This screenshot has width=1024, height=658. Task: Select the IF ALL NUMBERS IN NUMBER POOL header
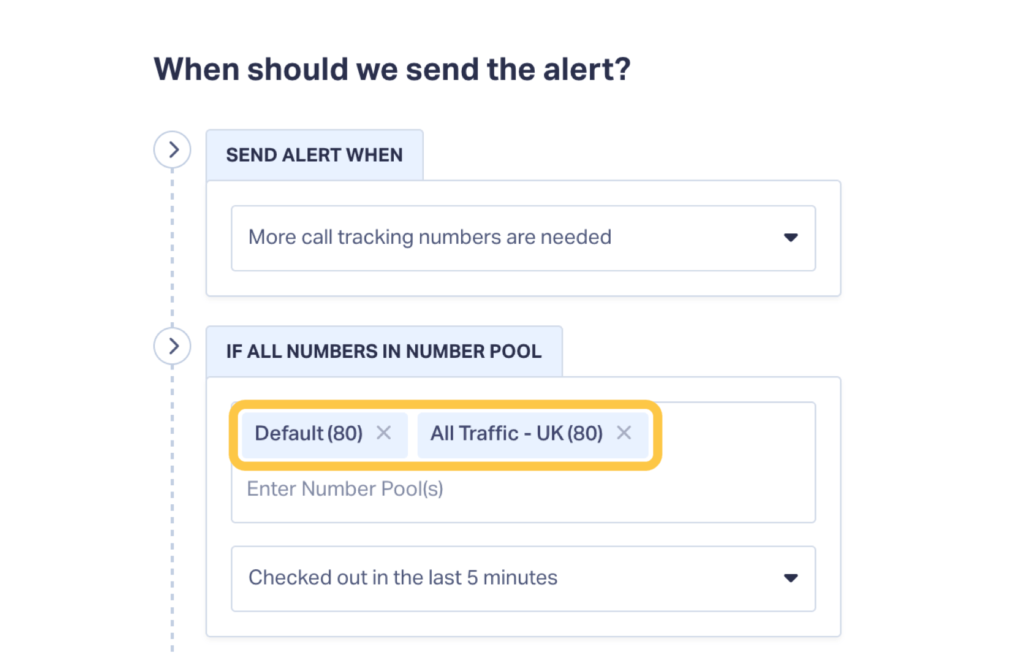[x=384, y=351]
